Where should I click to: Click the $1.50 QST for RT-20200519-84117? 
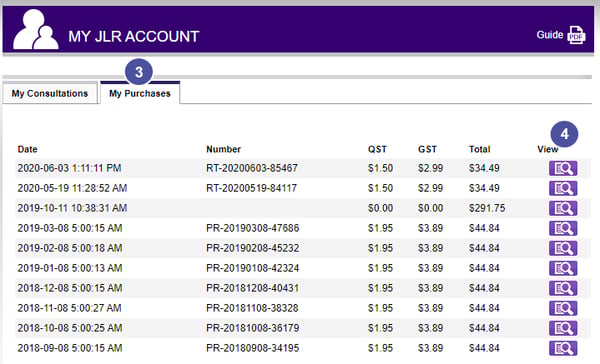[x=380, y=188]
